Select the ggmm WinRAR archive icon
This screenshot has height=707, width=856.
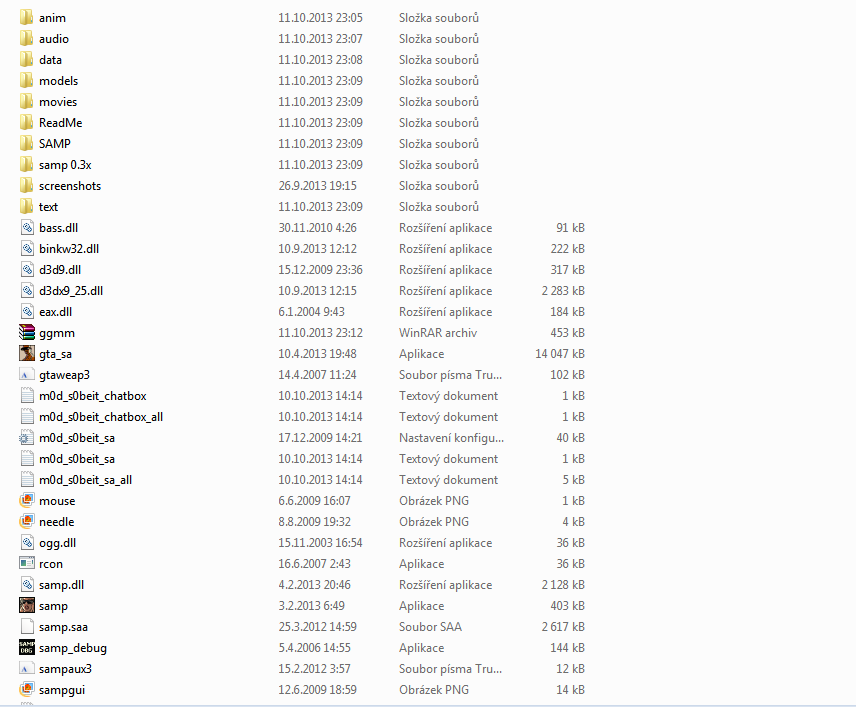tap(27, 333)
